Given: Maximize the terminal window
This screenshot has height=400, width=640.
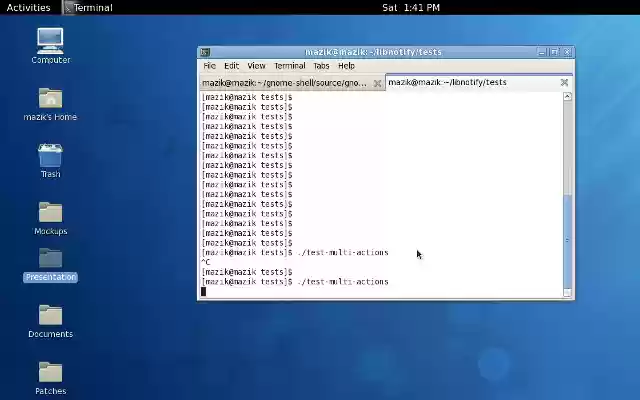Looking at the screenshot, I should click(554, 52).
